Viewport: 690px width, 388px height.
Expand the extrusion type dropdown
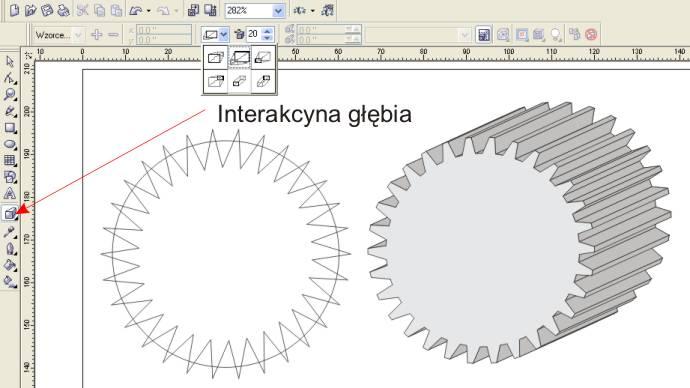(x=224, y=34)
